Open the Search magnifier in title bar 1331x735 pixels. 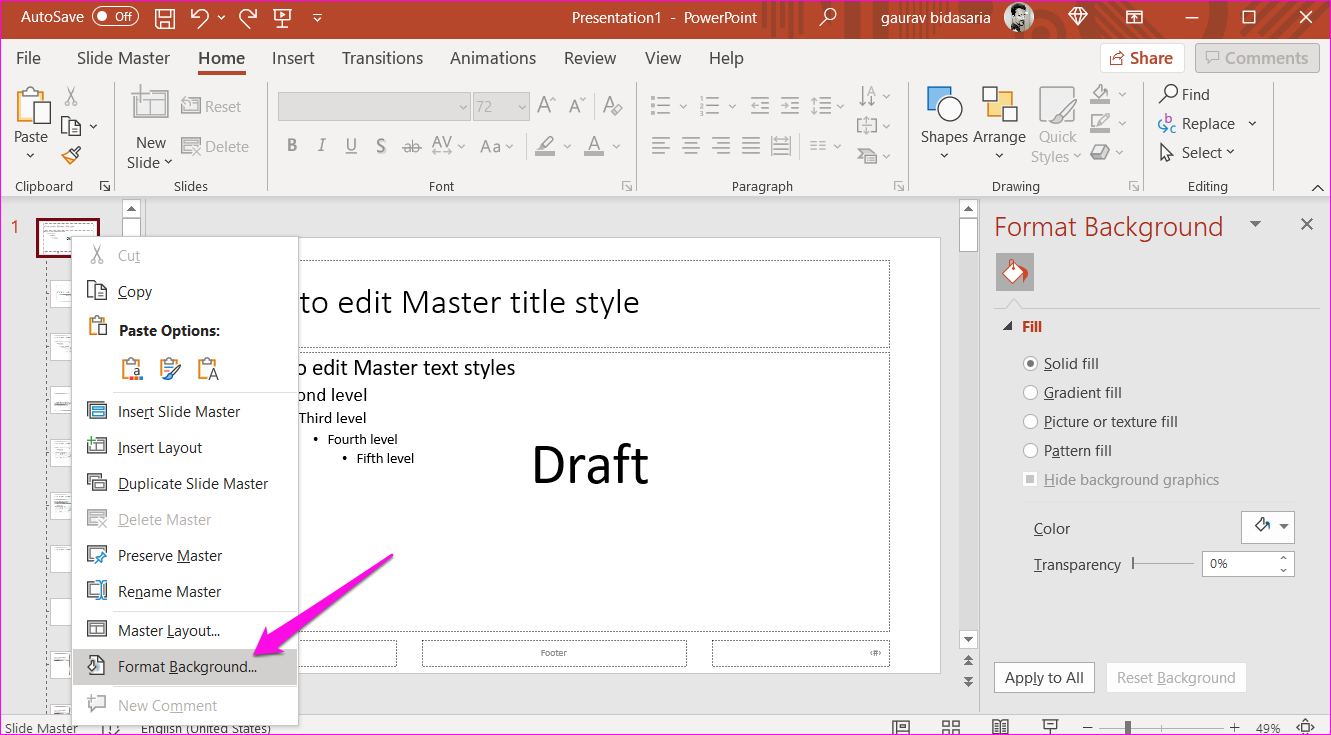[x=827, y=17]
